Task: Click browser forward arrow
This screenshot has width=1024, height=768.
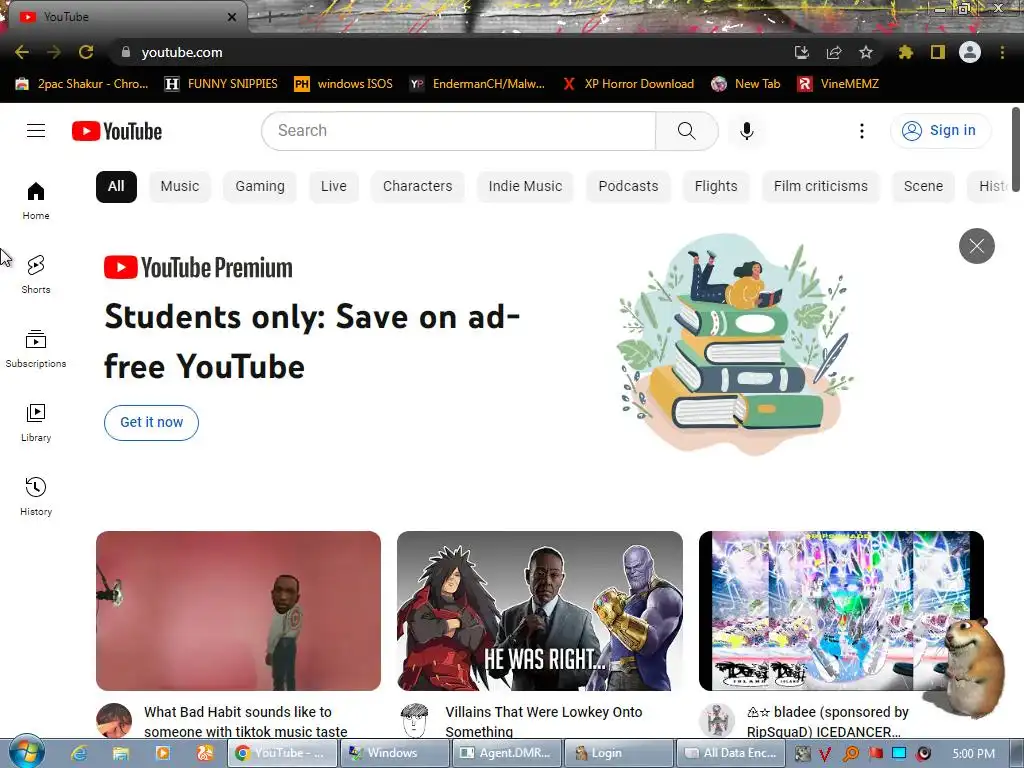Action: [54, 52]
